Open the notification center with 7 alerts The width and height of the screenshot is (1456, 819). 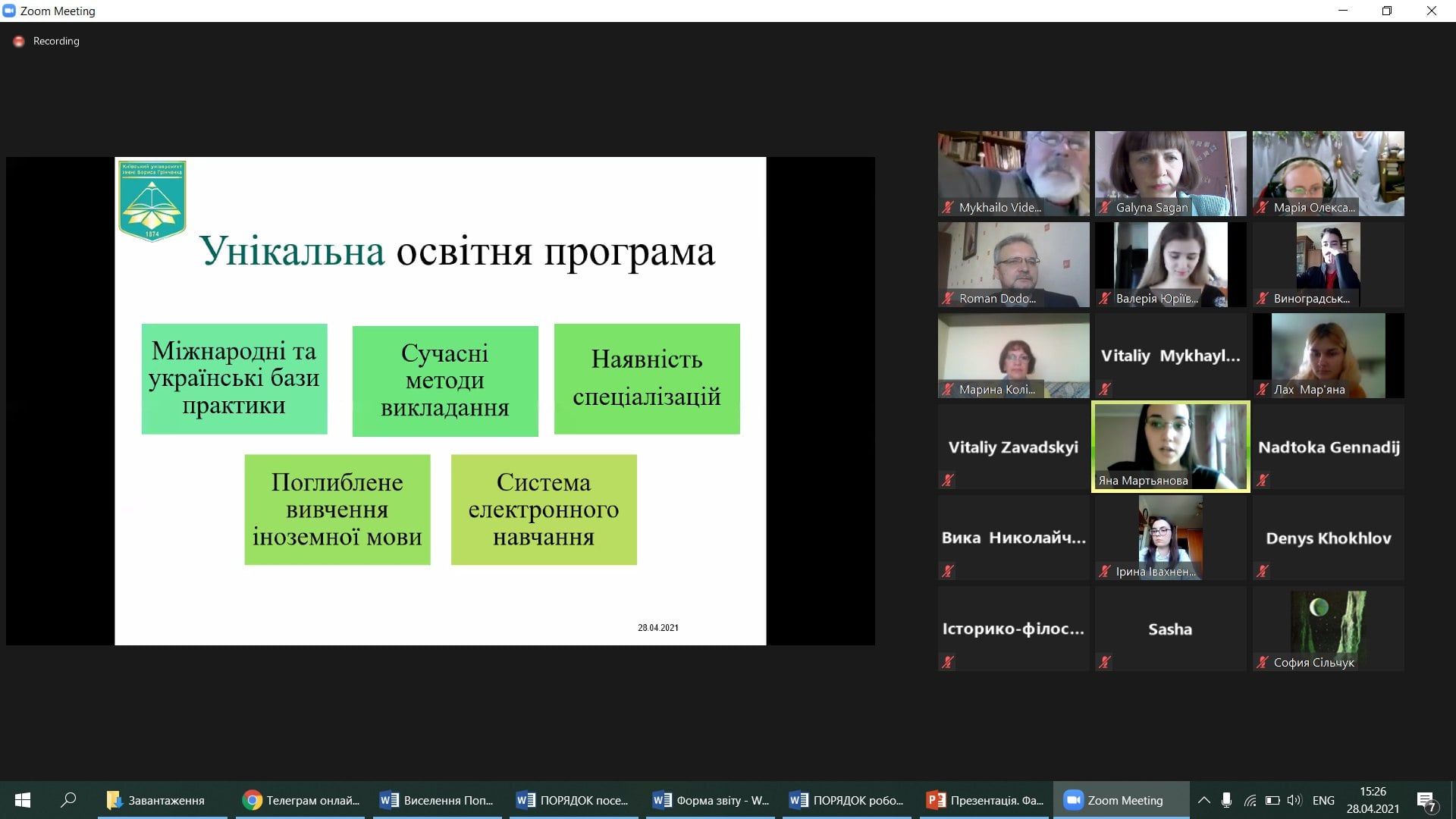point(1426,801)
